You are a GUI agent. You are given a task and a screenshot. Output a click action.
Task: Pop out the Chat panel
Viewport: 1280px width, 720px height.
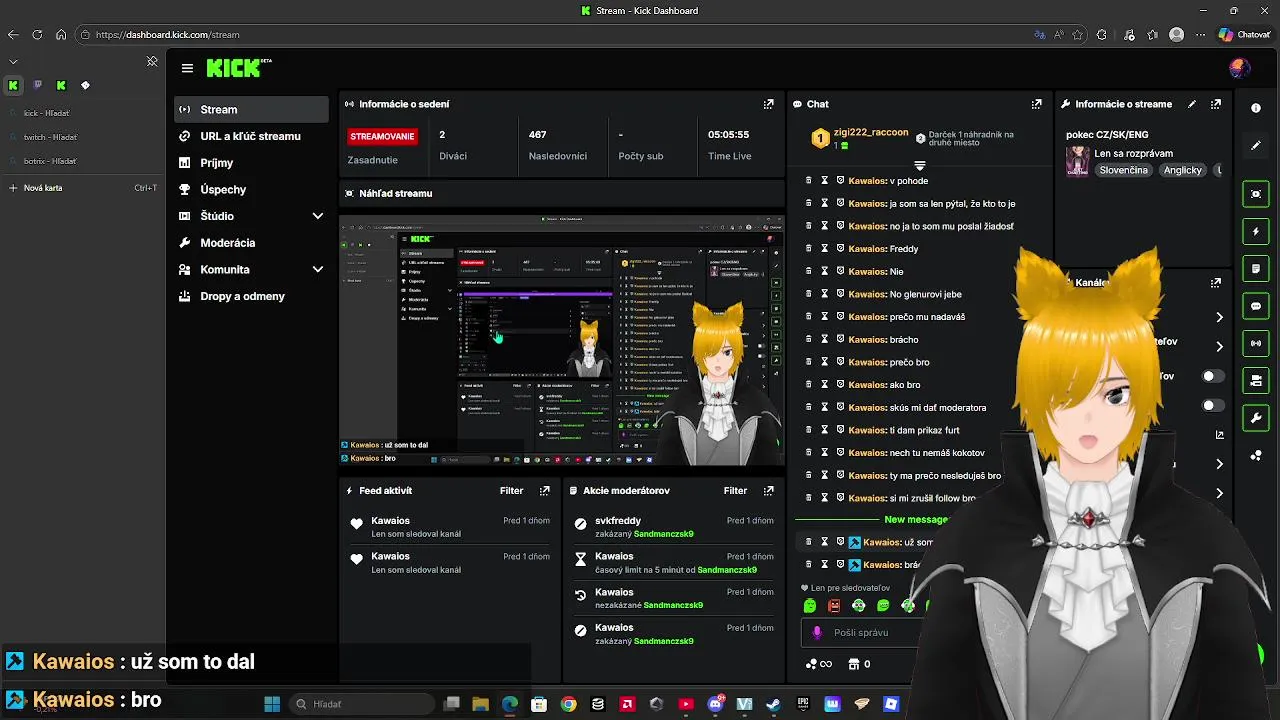click(1036, 104)
